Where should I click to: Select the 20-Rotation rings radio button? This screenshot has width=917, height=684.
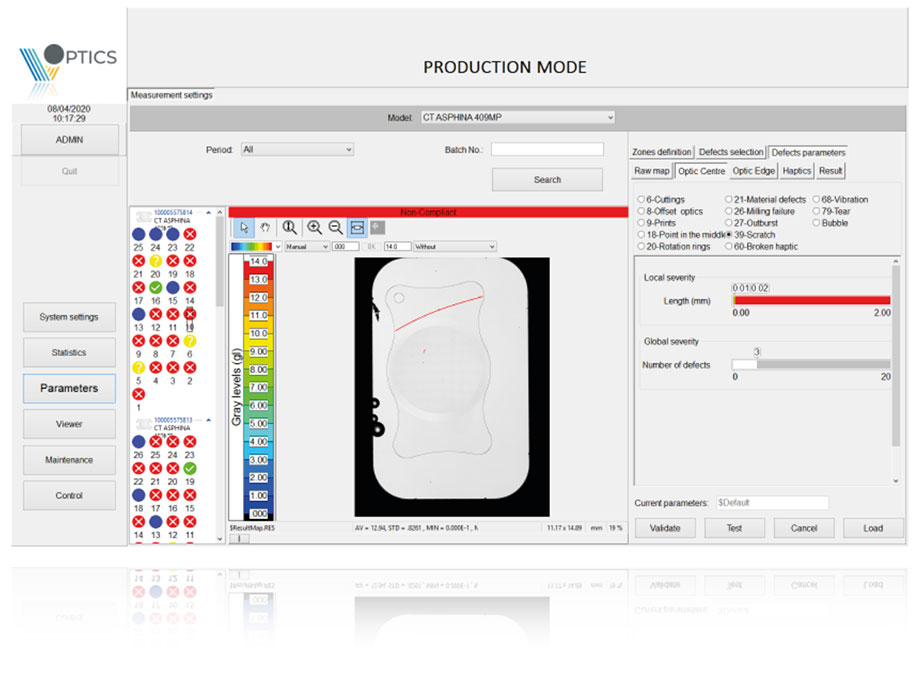641,247
